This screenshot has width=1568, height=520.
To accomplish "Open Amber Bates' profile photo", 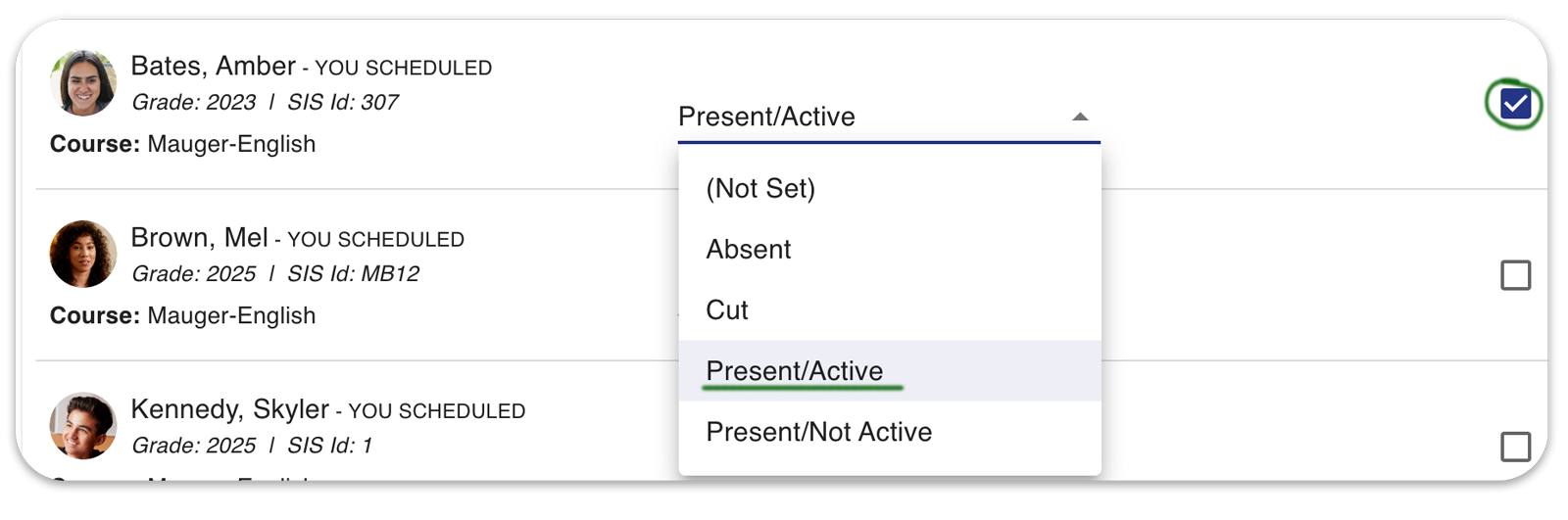I will coord(83,83).
